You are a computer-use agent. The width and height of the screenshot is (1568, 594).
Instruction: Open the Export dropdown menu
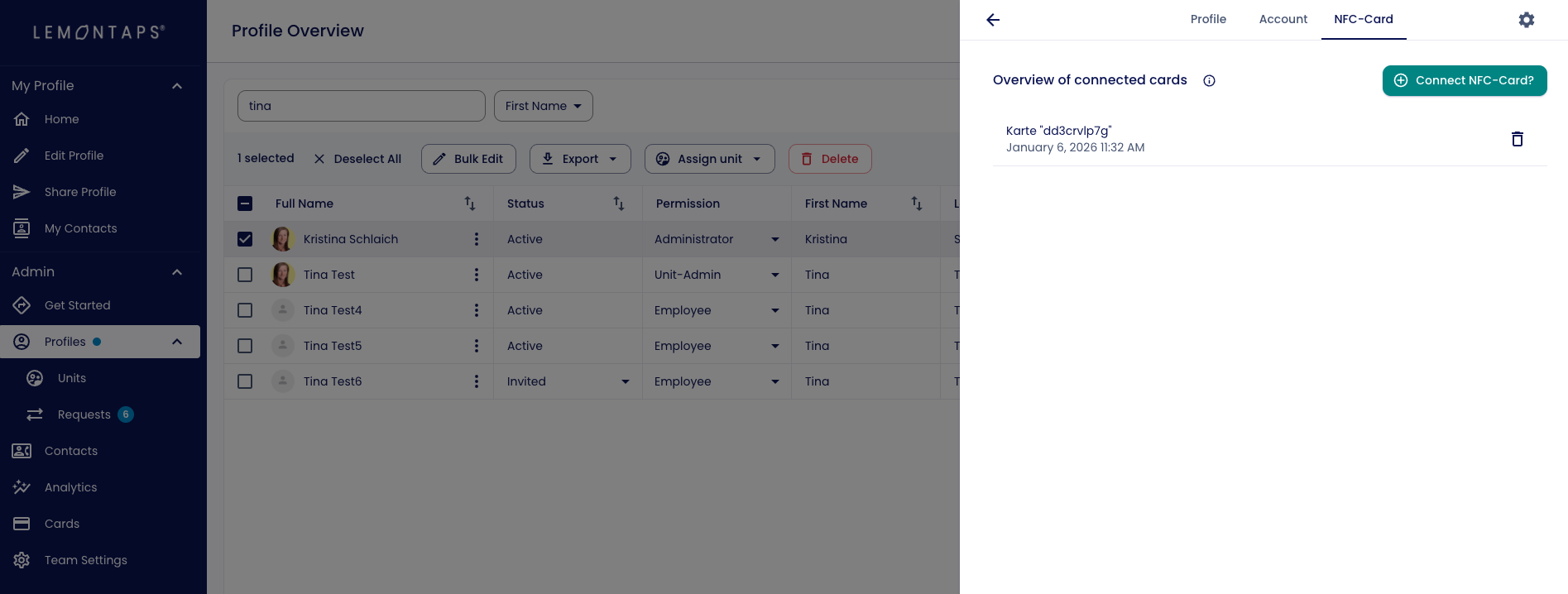point(579,159)
